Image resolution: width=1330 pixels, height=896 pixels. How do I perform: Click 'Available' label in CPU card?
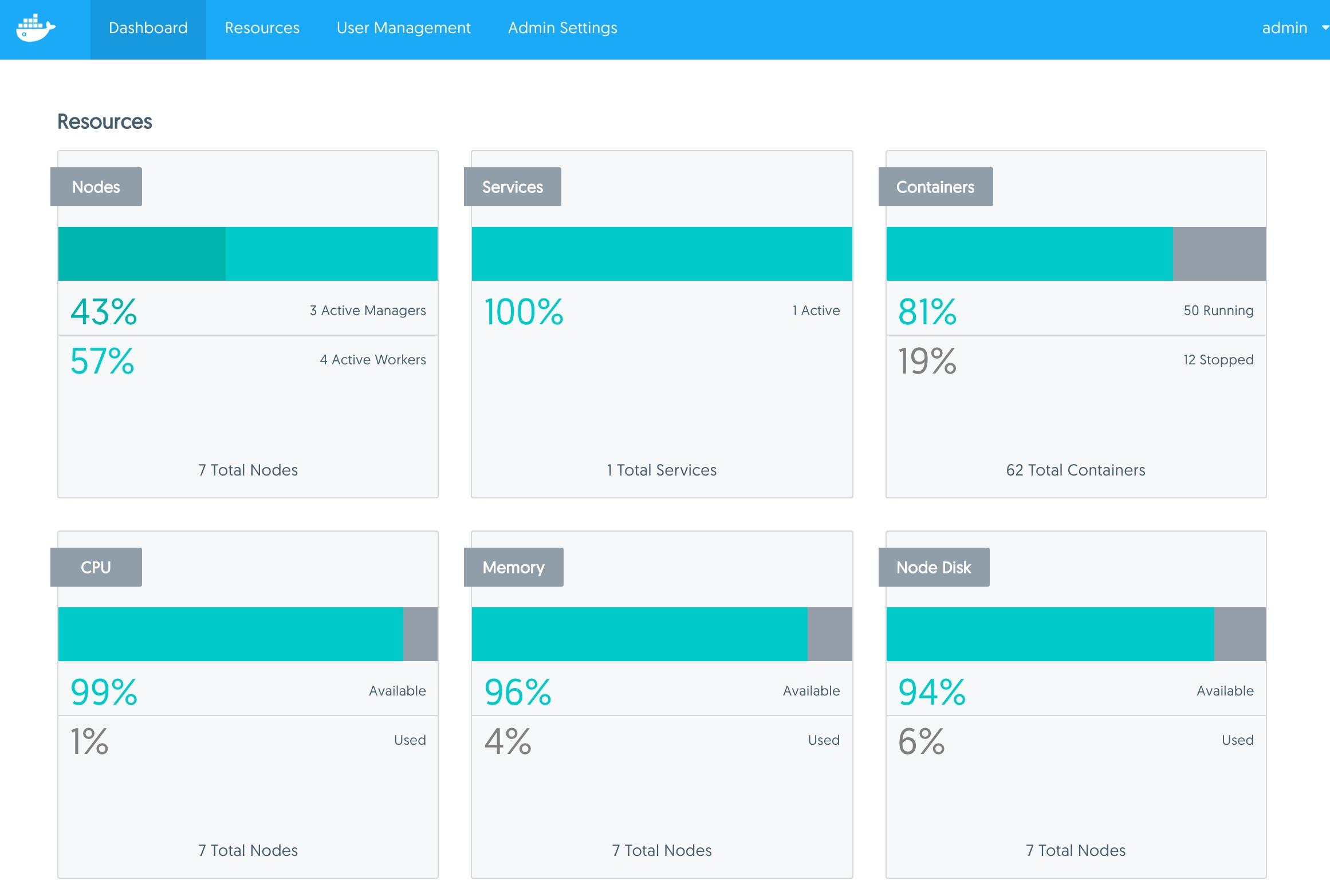tap(398, 691)
